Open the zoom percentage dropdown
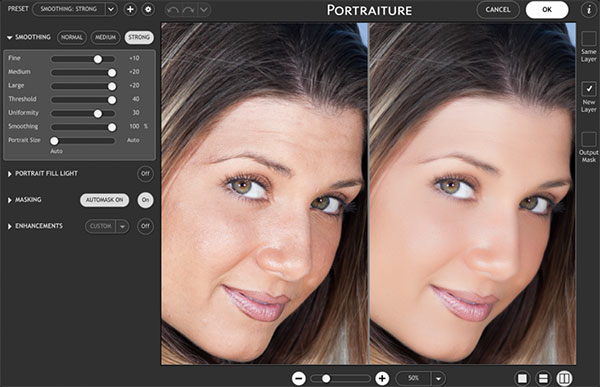Screen dimensions: 600x387 tap(439, 379)
